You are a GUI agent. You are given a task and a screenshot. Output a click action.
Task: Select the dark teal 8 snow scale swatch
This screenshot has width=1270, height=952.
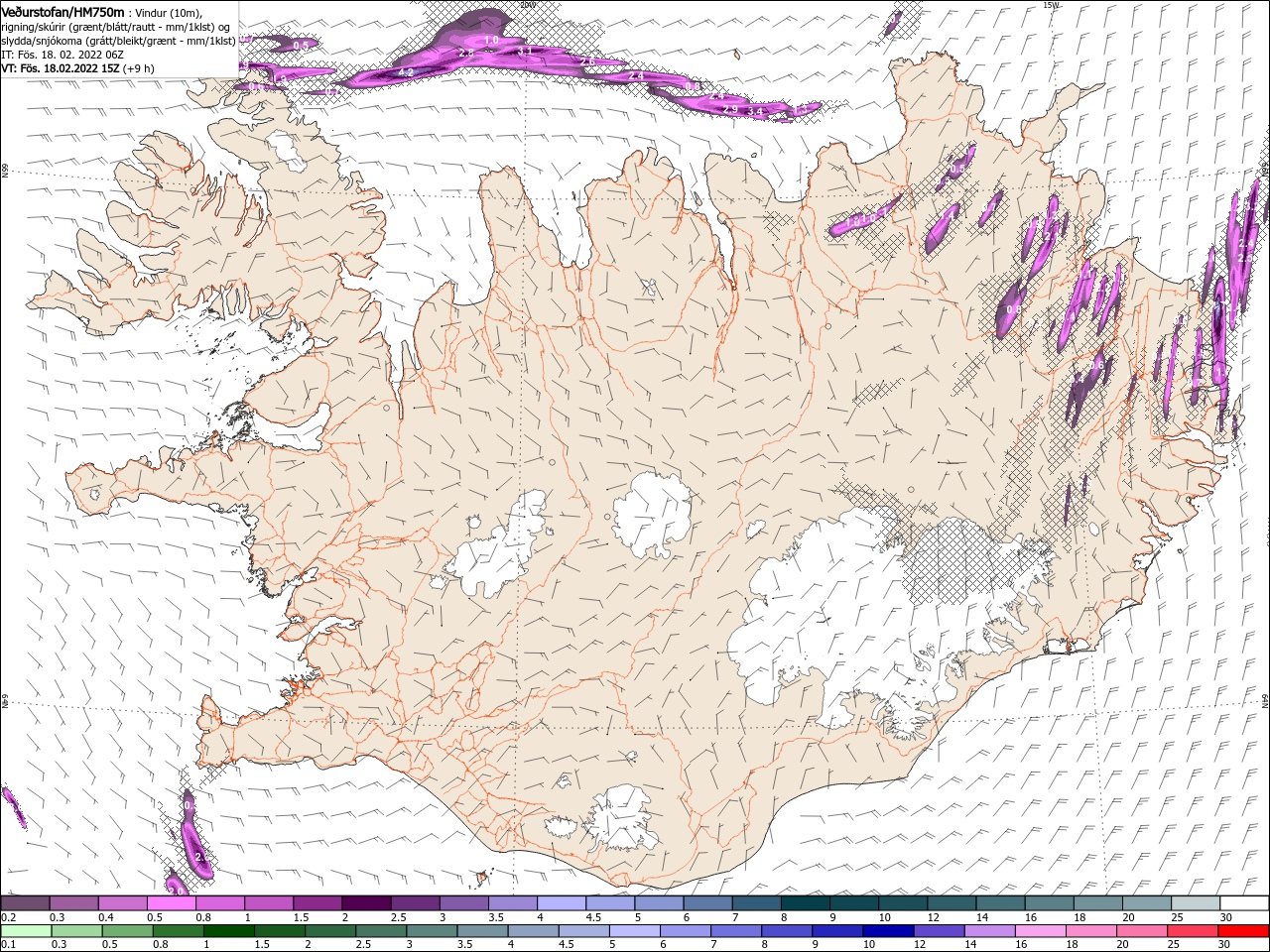805,903
